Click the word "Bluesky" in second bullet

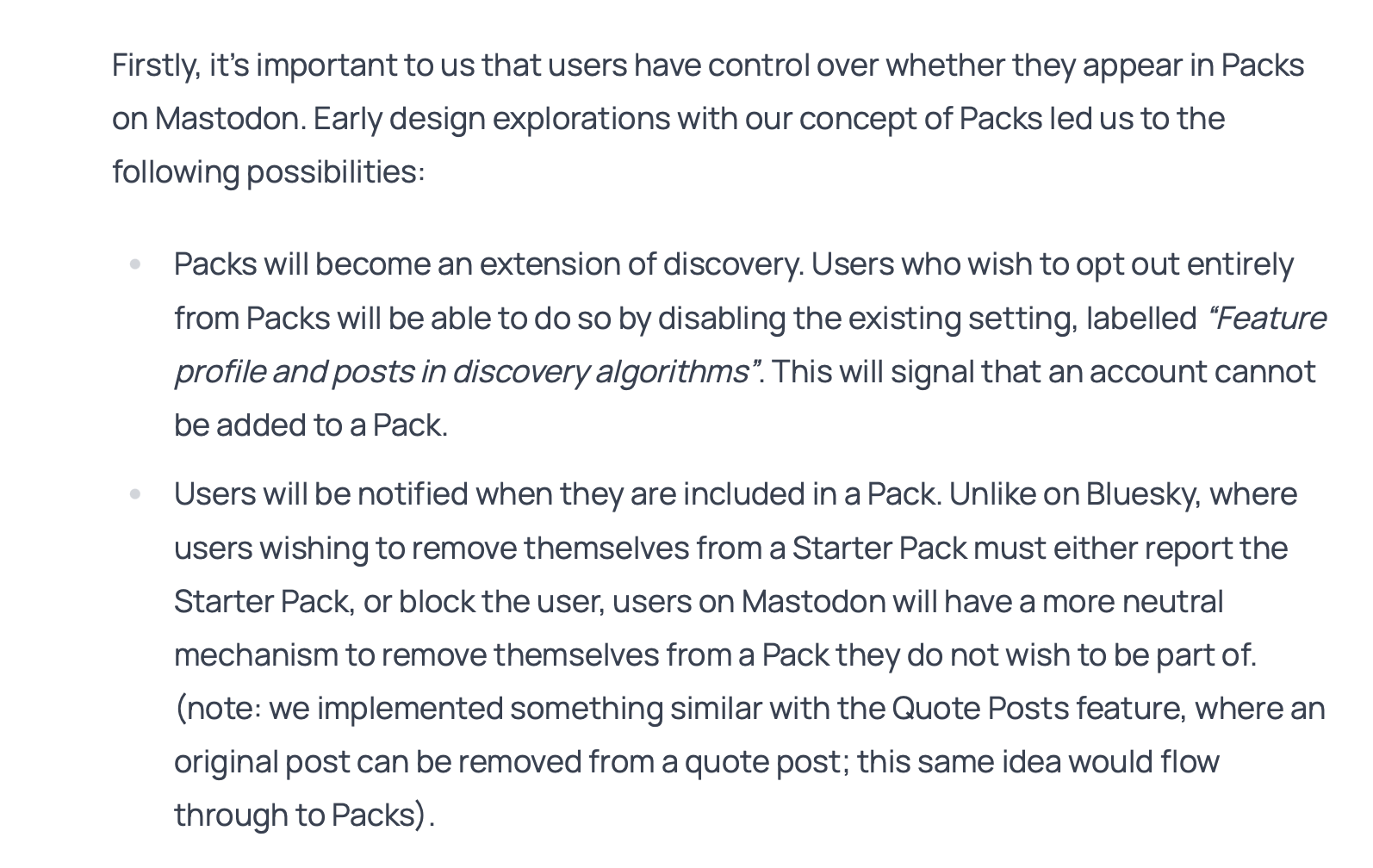point(1142,494)
